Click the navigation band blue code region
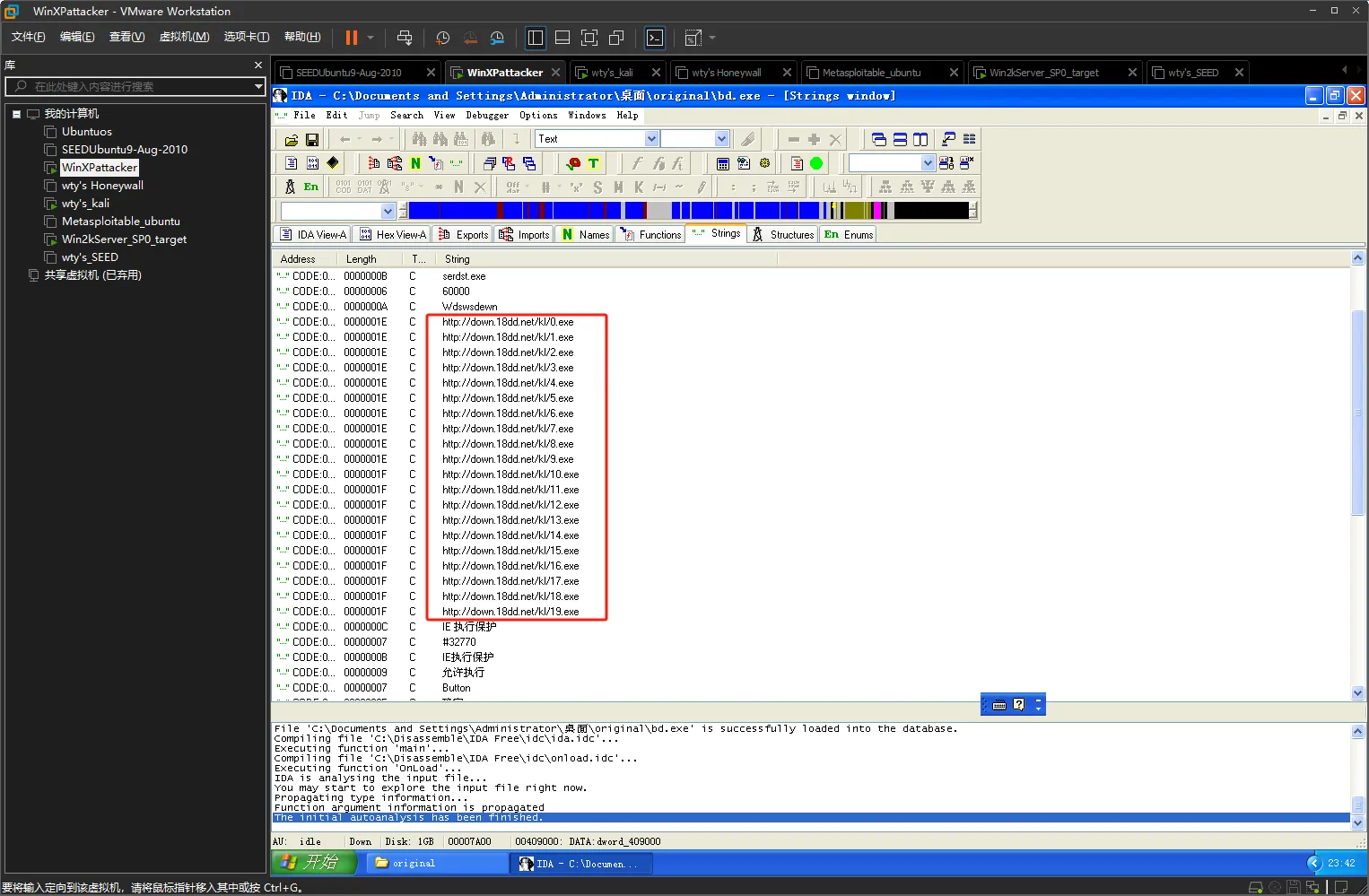 point(451,211)
